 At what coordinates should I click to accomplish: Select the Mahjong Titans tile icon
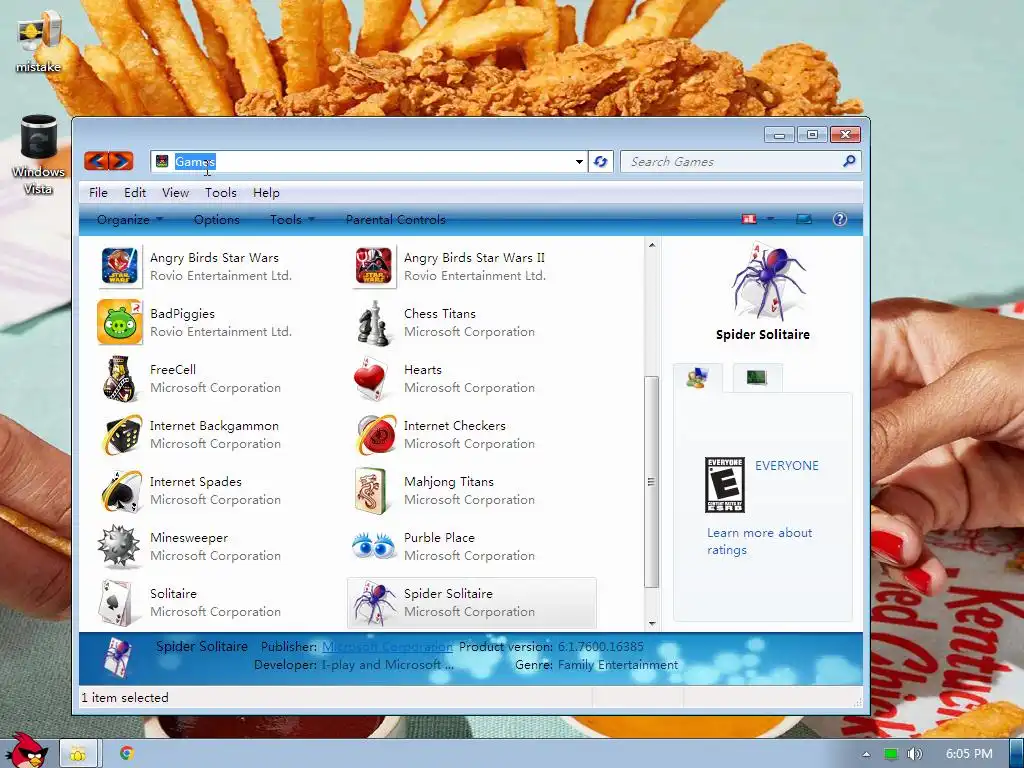coord(371,490)
